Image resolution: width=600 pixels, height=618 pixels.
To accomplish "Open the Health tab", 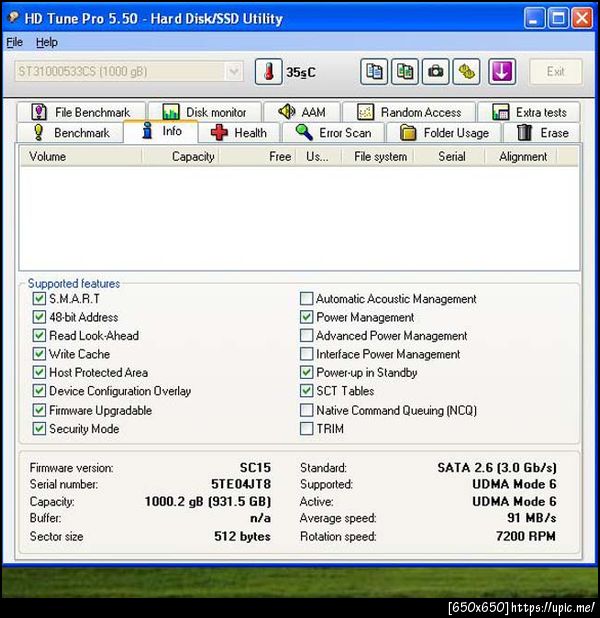I will 239,132.
